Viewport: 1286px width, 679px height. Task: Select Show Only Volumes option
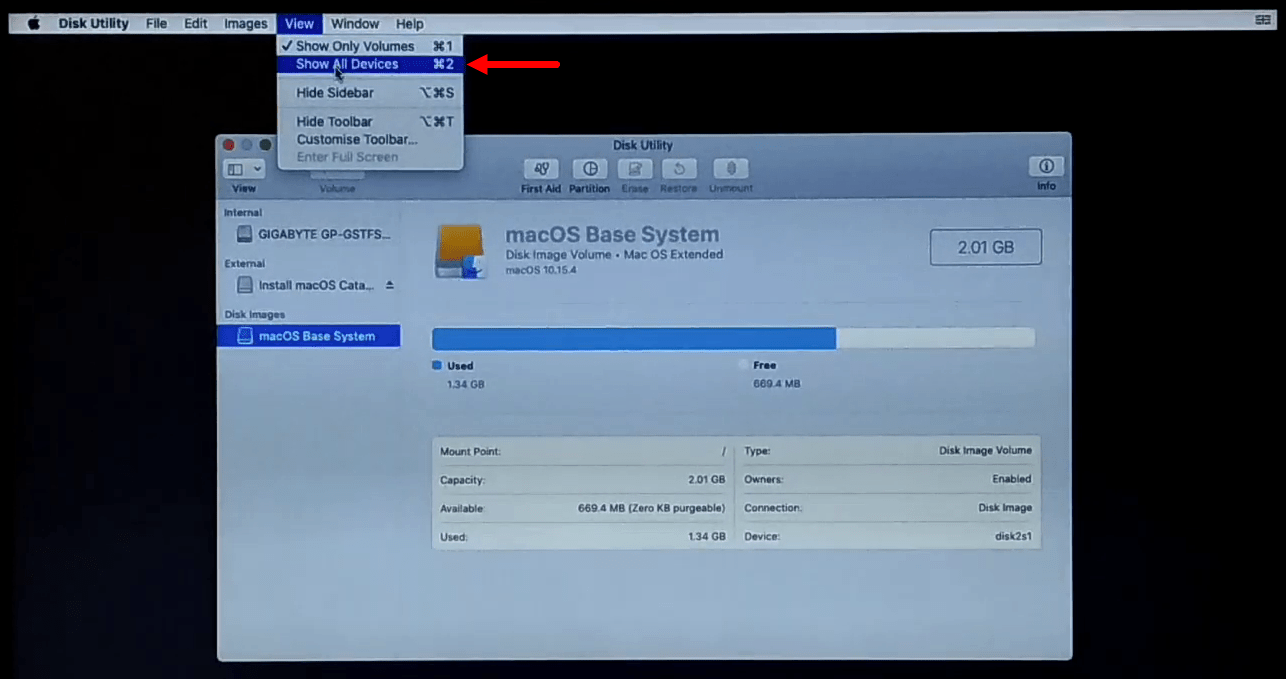point(370,46)
